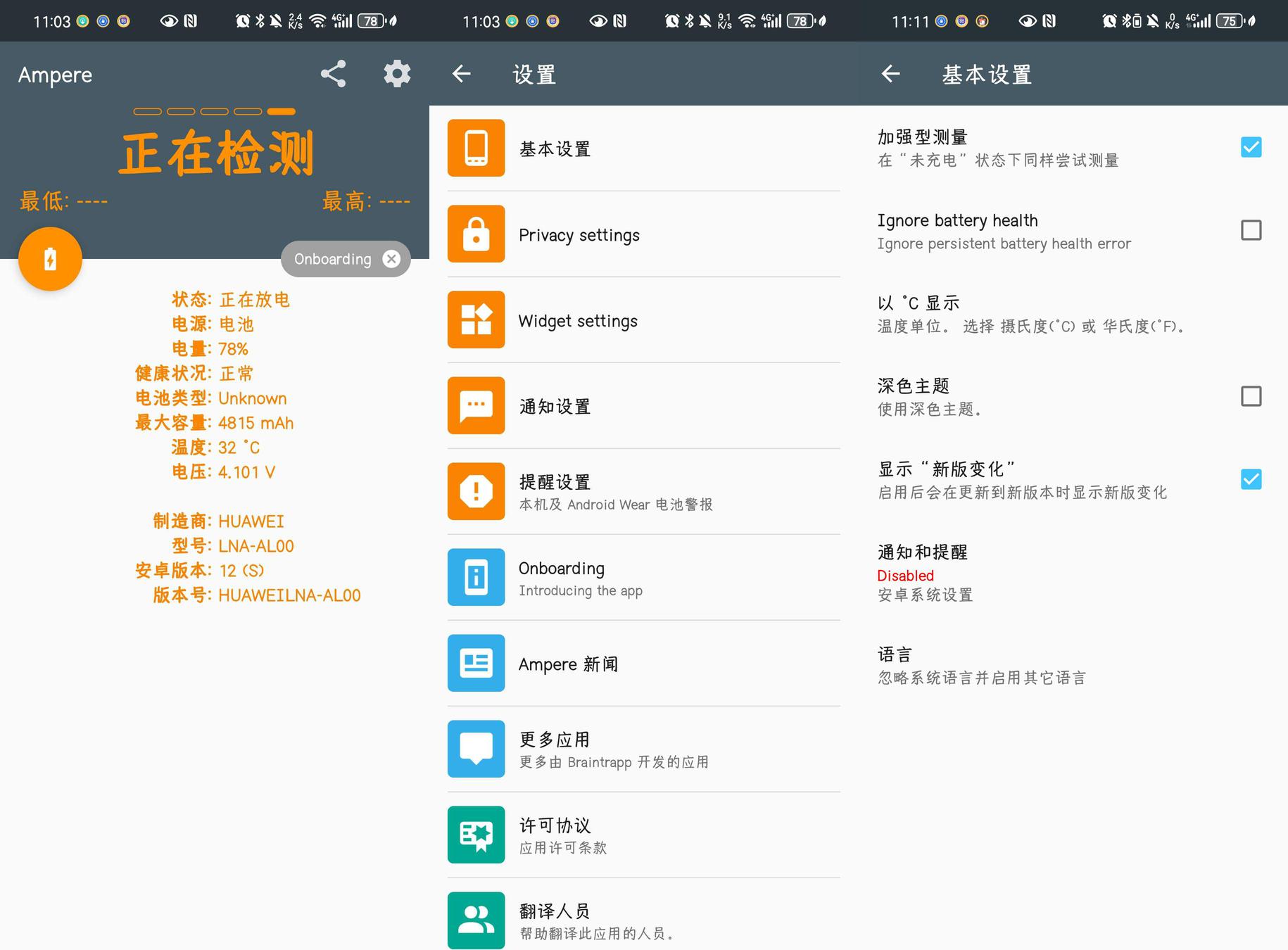The width and height of the screenshot is (1288, 950).
Task: Tap the NFC icon in middle status bar
Action: click(x=619, y=21)
